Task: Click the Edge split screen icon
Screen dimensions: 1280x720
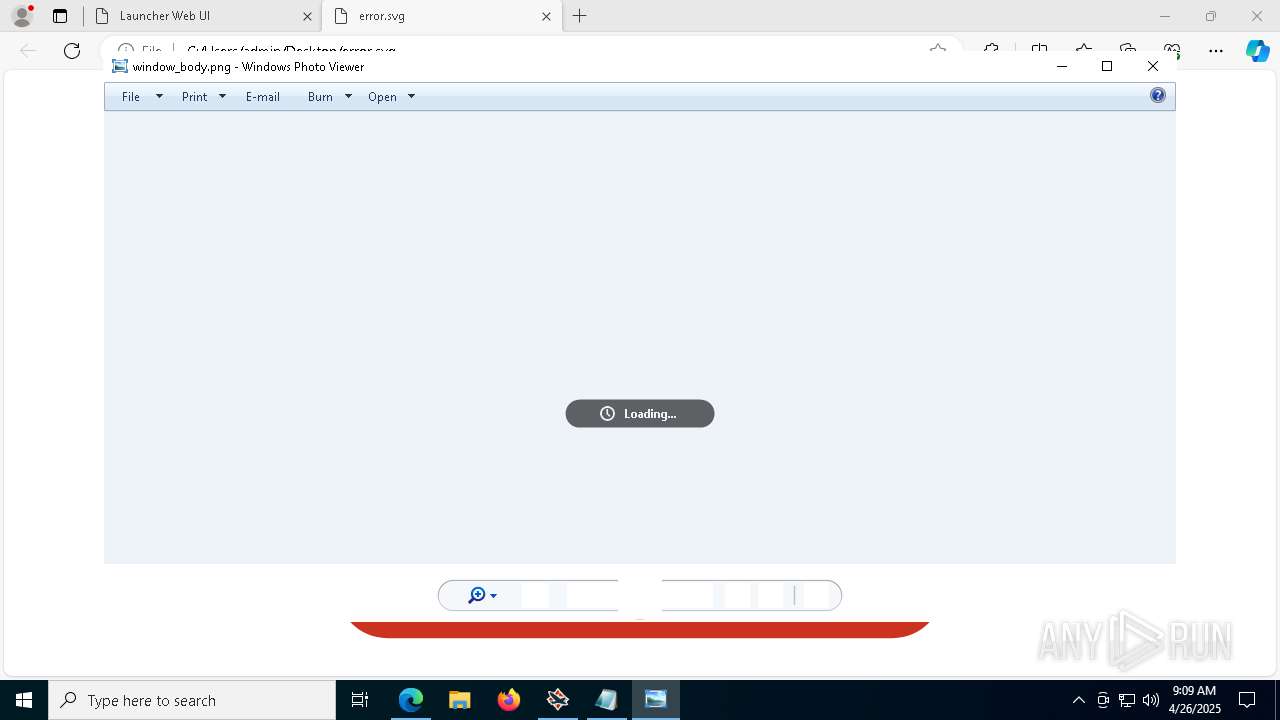Action: (x=1039, y=50)
